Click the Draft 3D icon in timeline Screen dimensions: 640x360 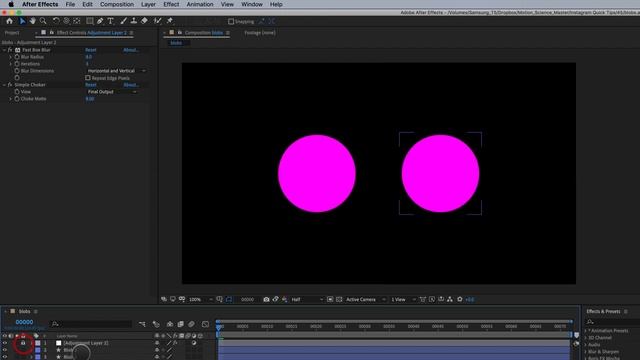[x=156, y=324]
